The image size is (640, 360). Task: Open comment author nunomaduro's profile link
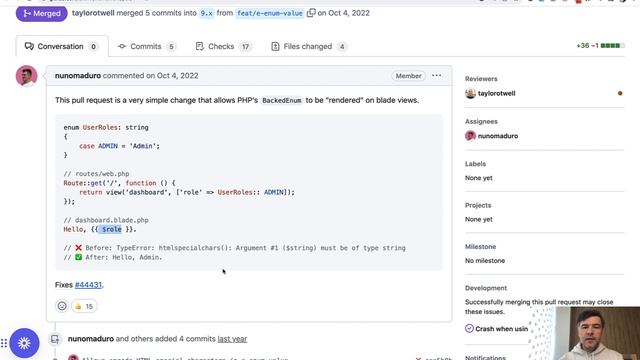point(78,76)
